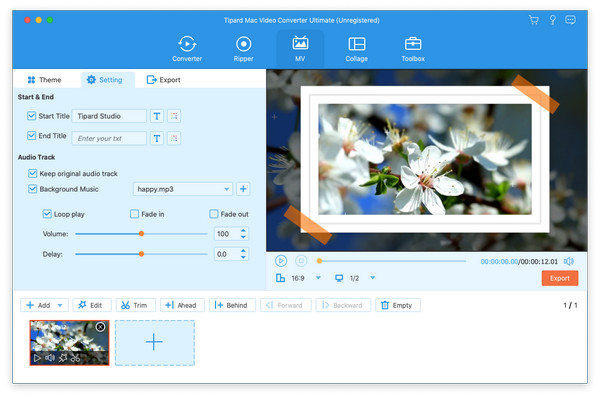Open the Collage module
The image size is (600, 398).
point(356,49)
